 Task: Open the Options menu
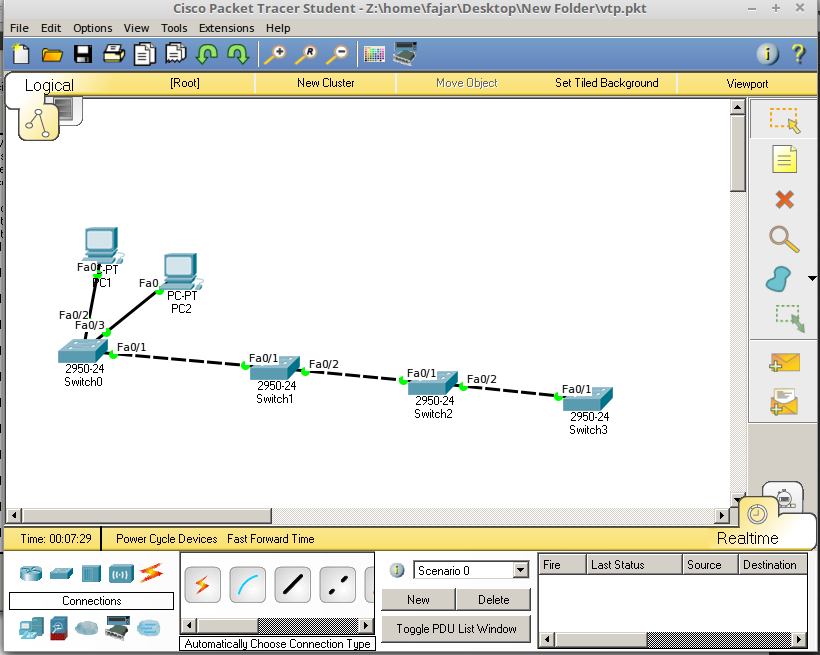tap(92, 28)
